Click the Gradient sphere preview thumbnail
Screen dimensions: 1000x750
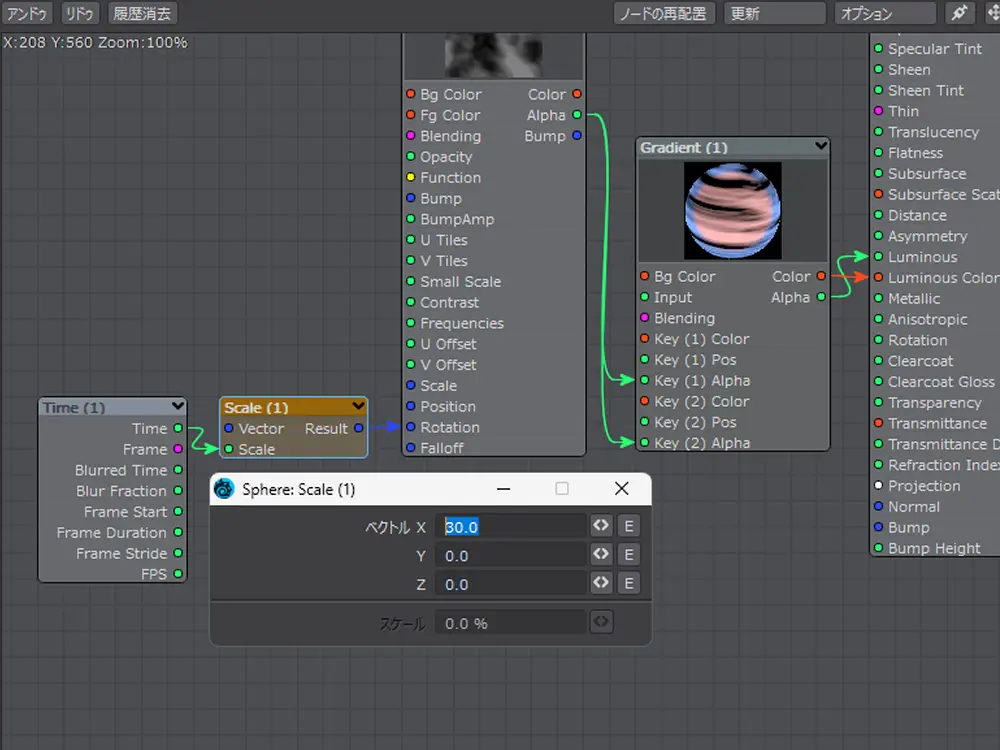click(732, 211)
